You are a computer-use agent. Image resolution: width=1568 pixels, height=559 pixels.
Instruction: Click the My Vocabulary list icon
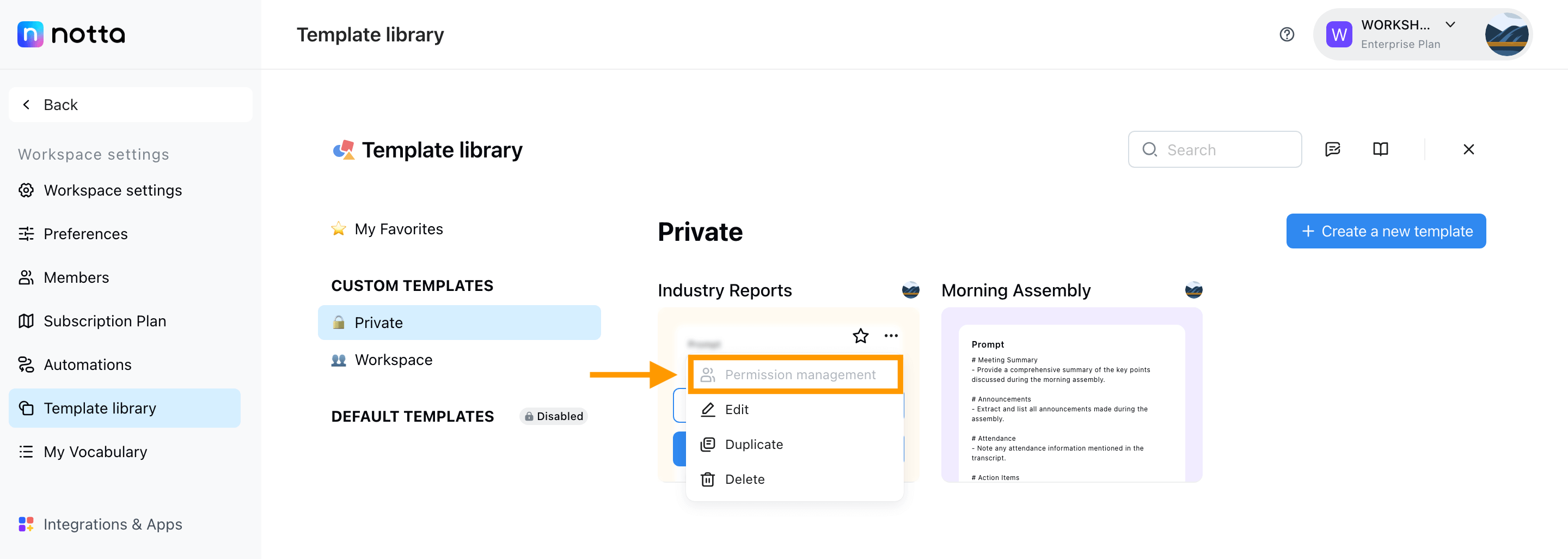[x=26, y=452]
